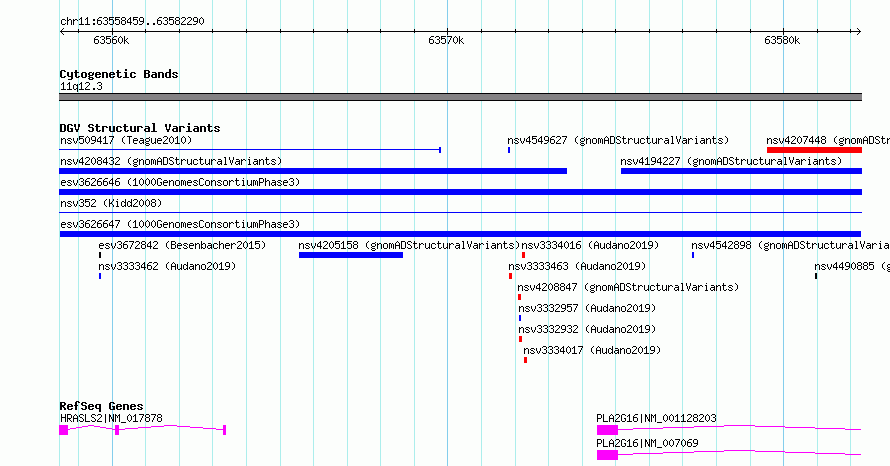
Task: Click the nsv4194227 variant label
Action: pyautogui.click(x=731, y=161)
